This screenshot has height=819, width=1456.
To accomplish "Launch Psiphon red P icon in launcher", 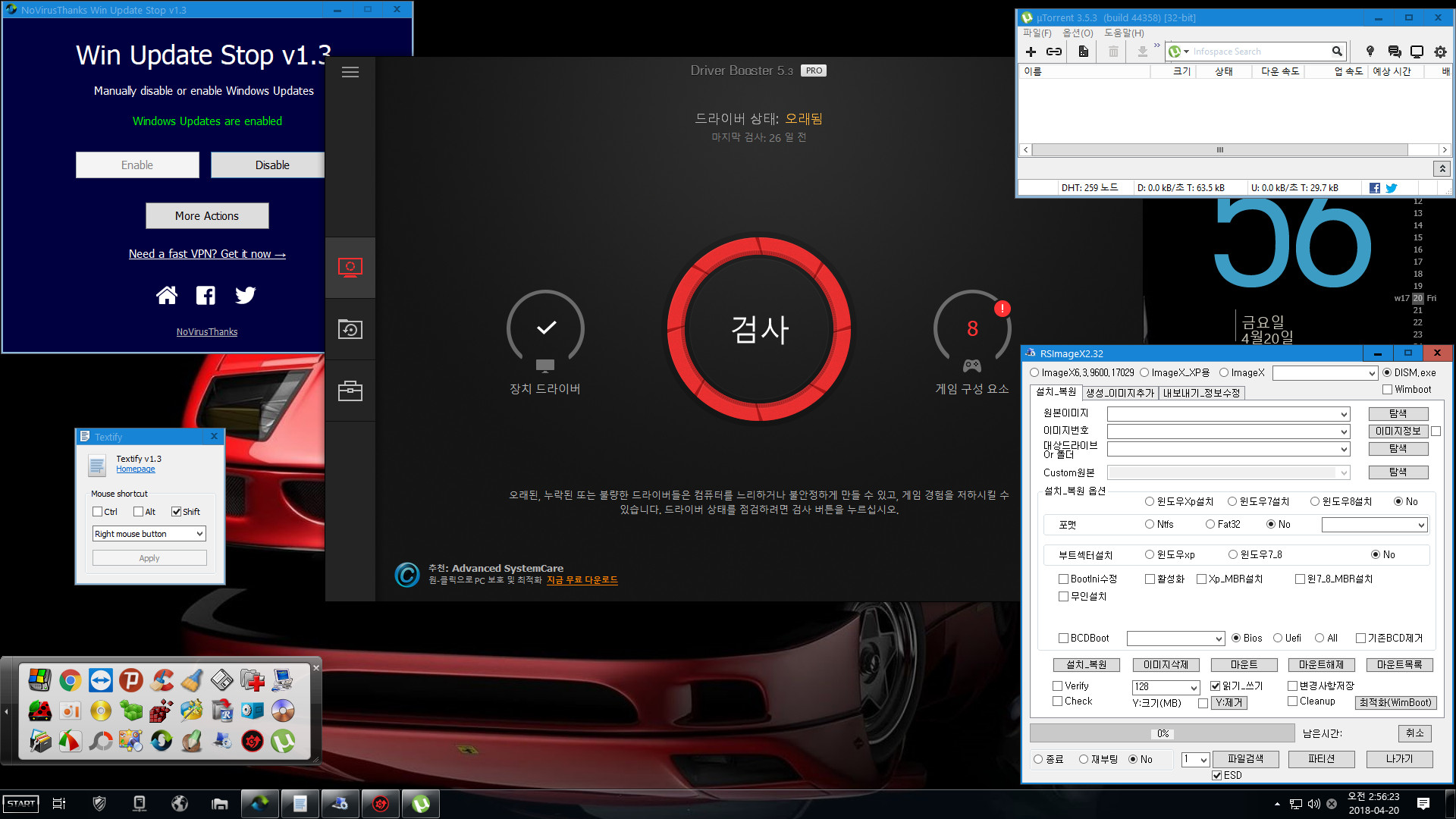I will coord(131,680).
